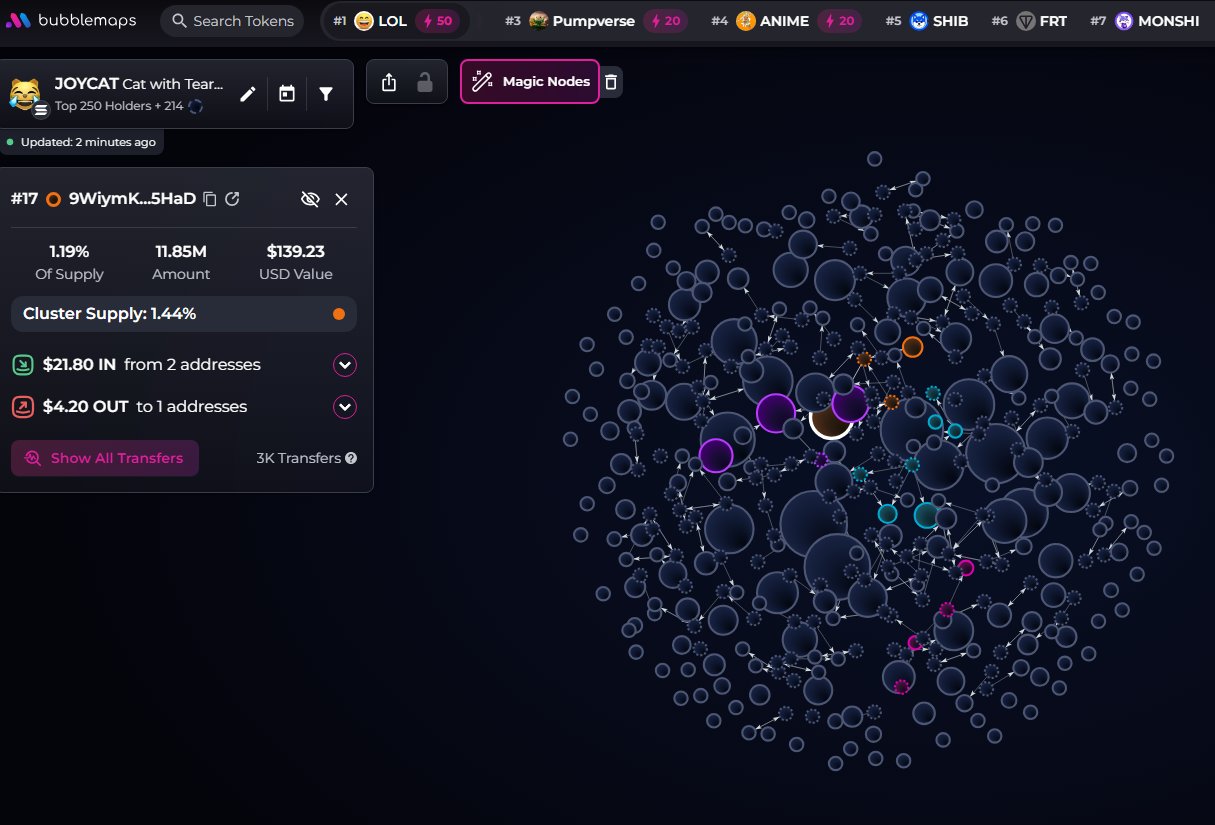Copy the 9WiymK...5HaD address
1215x825 pixels.
[209, 199]
